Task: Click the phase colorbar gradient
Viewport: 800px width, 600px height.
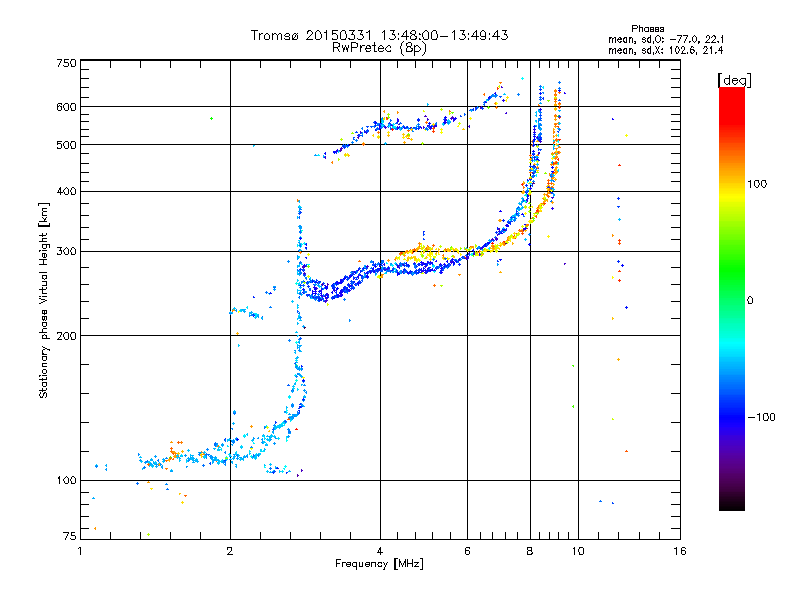Action: (x=732, y=298)
